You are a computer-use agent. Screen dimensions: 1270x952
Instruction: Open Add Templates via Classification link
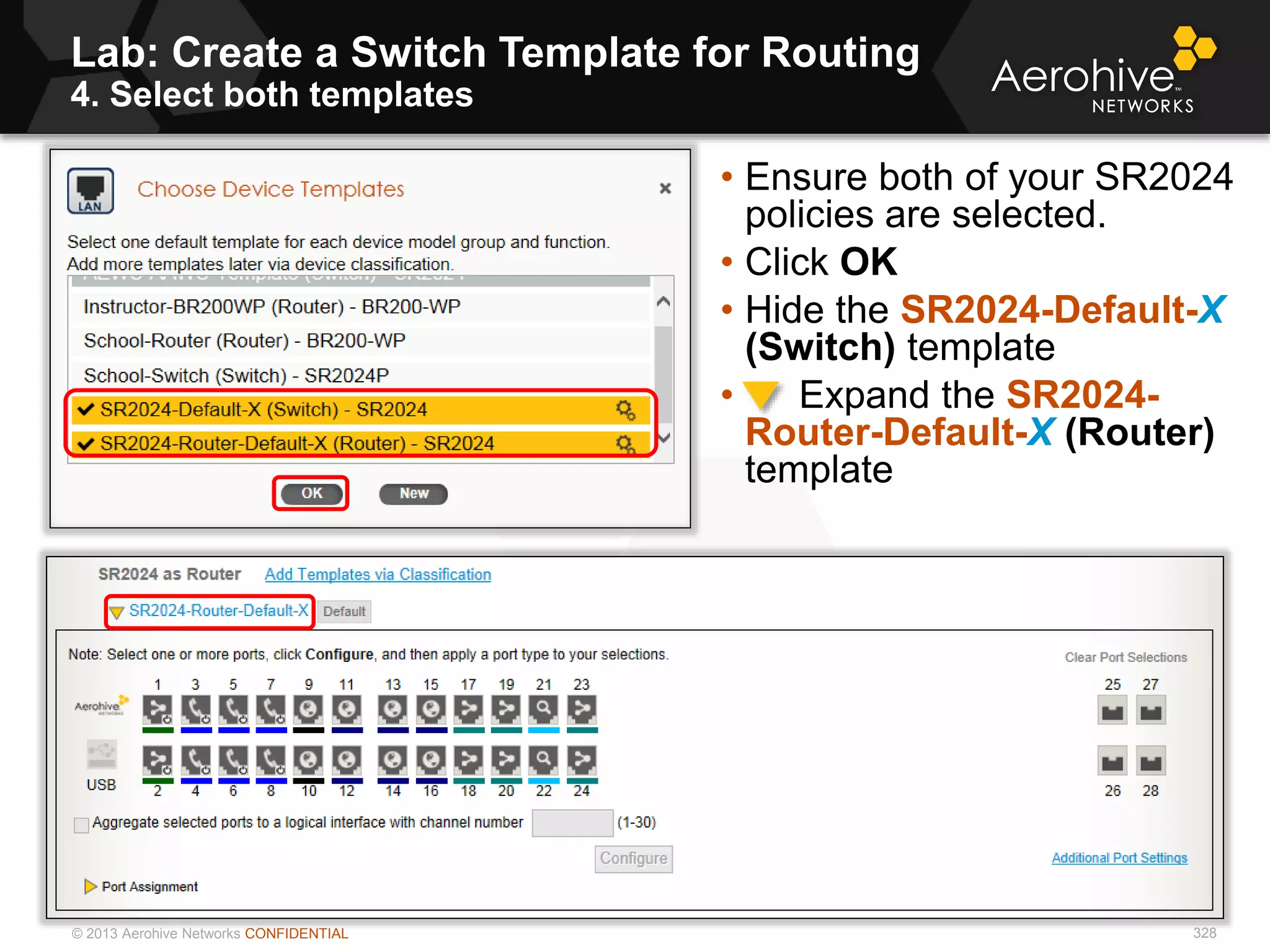(378, 575)
